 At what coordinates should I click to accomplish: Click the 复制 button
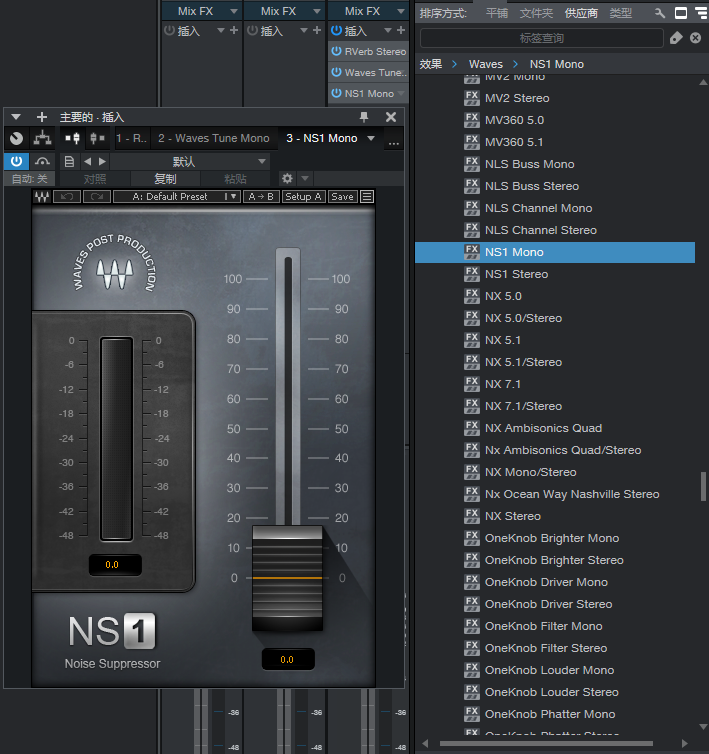coord(165,179)
